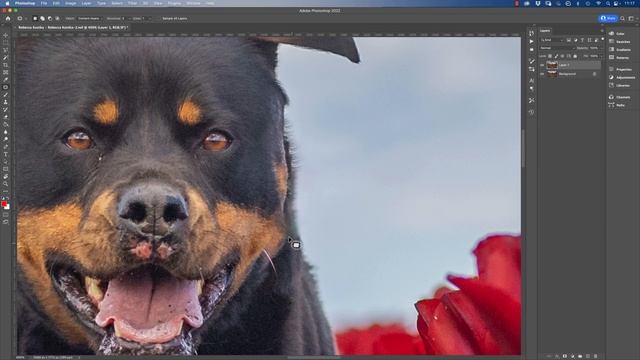Image resolution: width=640 pixels, height=360 pixels.
Task: Select the open document tab
Action: (73, 28)
